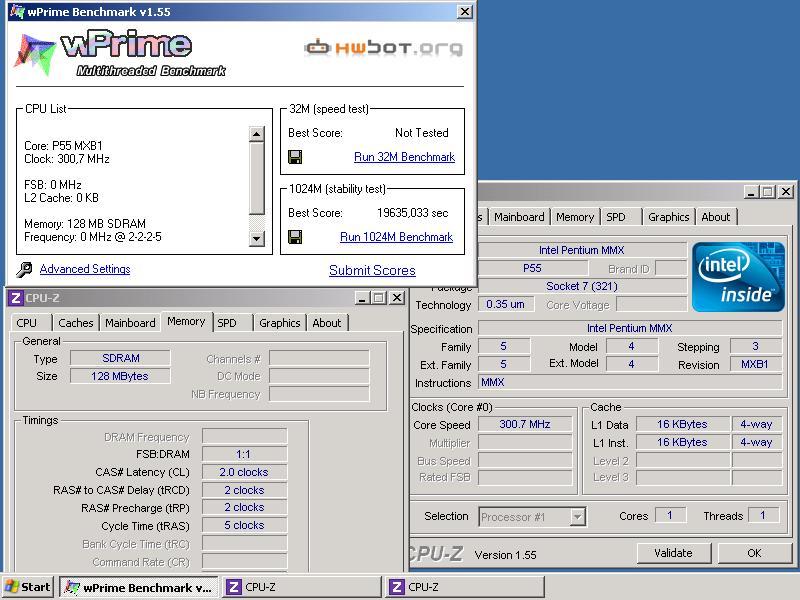Click the CAS# Latency 2.0 clocks field
The height and width of the screenshot is (600, 800).
pyautogui.click(x=244, y=472)
